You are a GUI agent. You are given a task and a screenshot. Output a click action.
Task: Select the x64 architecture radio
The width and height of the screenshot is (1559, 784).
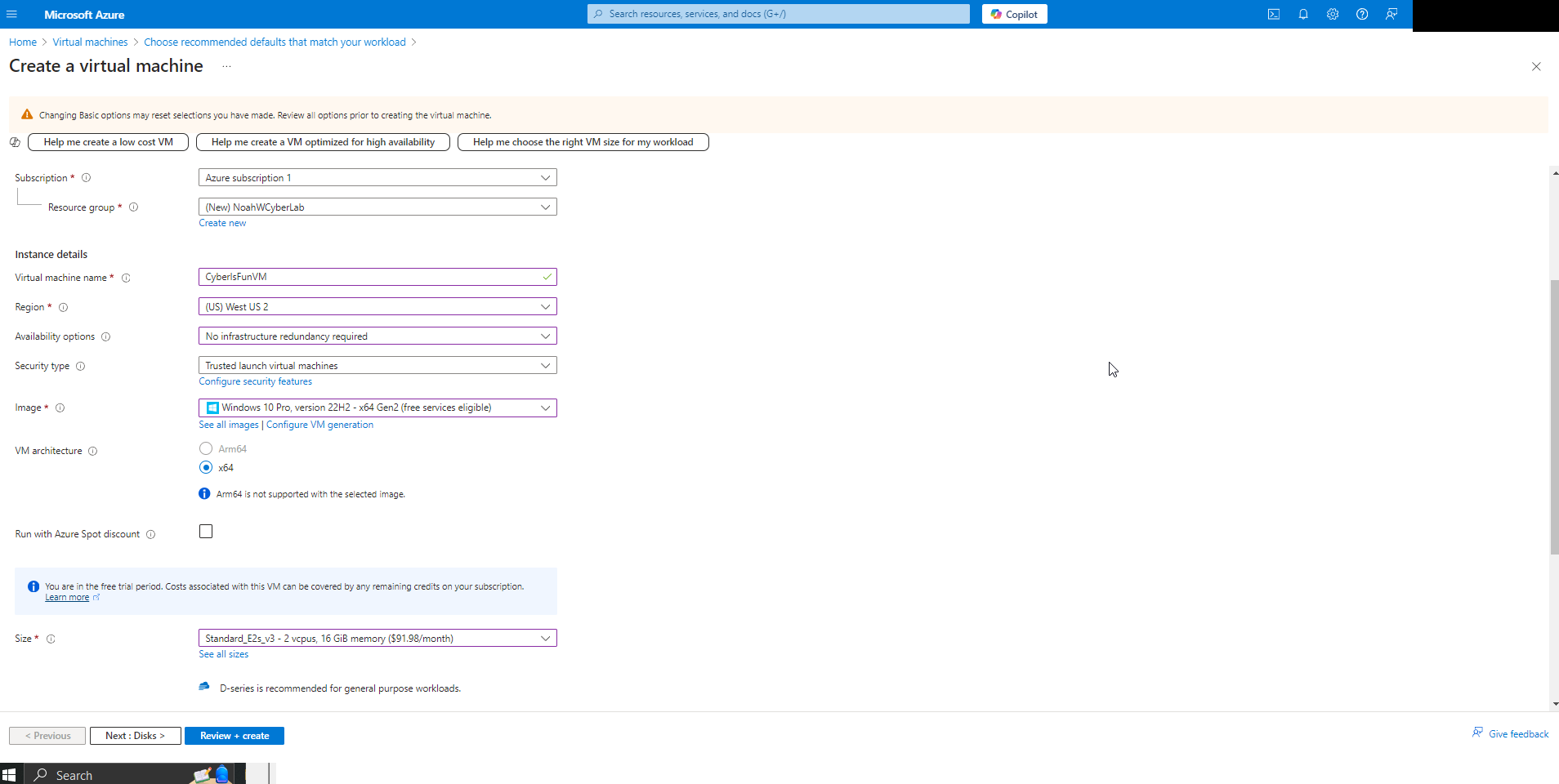(206, 467)
